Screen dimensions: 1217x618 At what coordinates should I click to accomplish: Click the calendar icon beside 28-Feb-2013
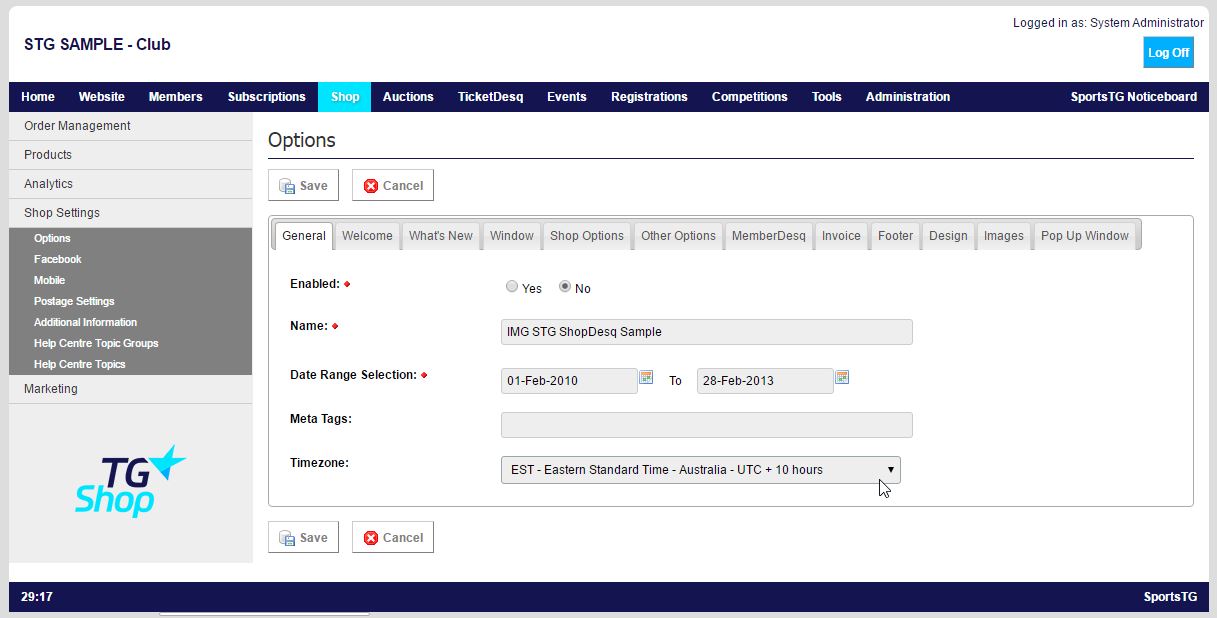(x=842, y=378)
